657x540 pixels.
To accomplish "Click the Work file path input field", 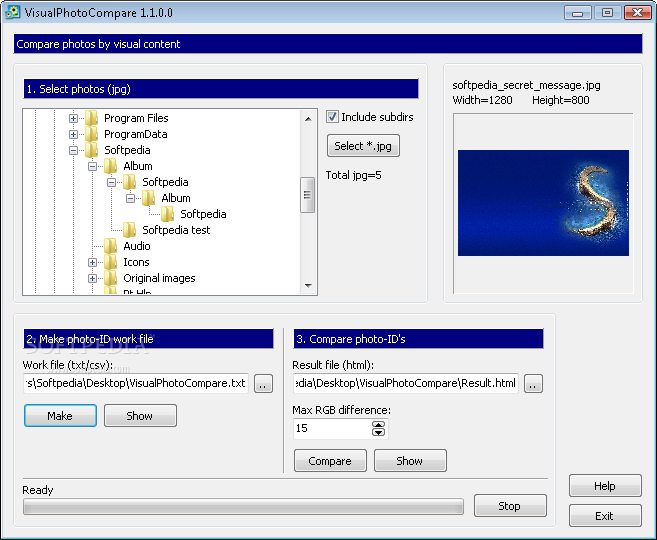I will [x=136, y=383].
